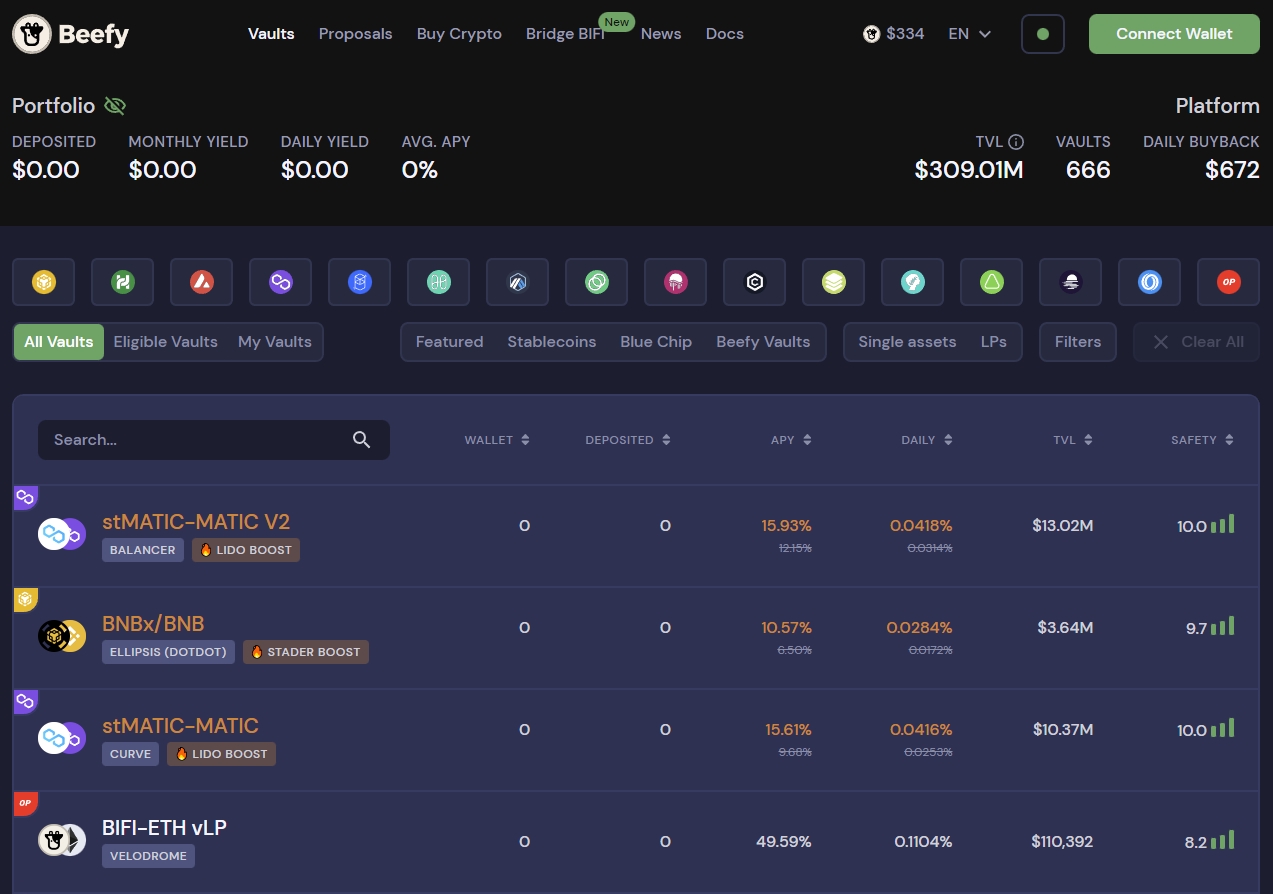Screen dimensions: 1273x894
Task: Click inside the vault search field
Action: tap(190, 440)
